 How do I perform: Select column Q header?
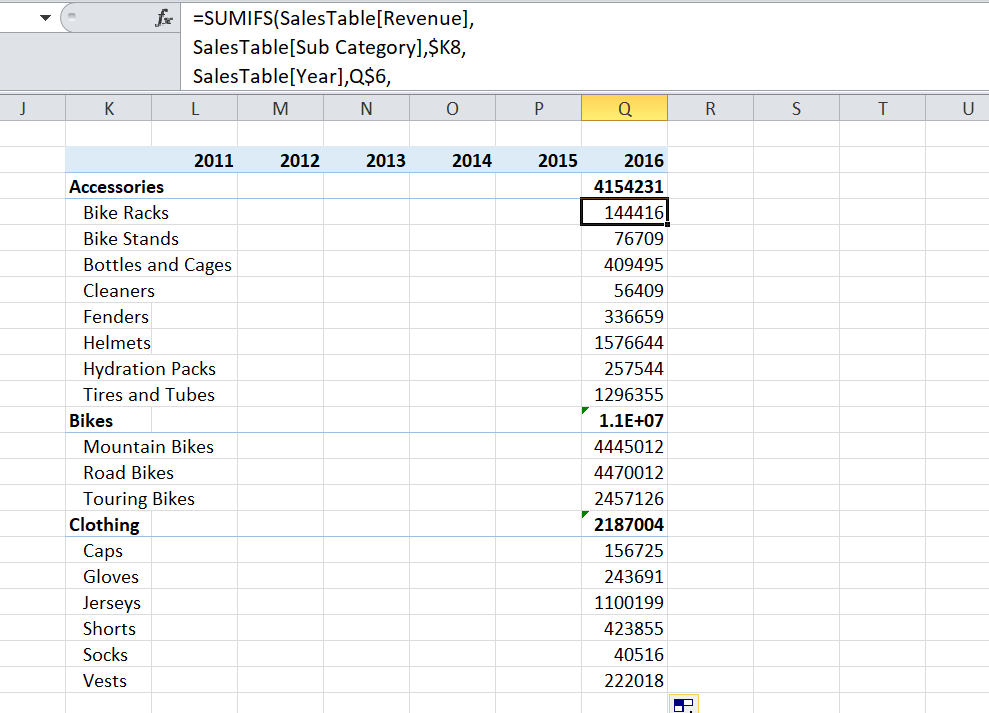(624, 109)
